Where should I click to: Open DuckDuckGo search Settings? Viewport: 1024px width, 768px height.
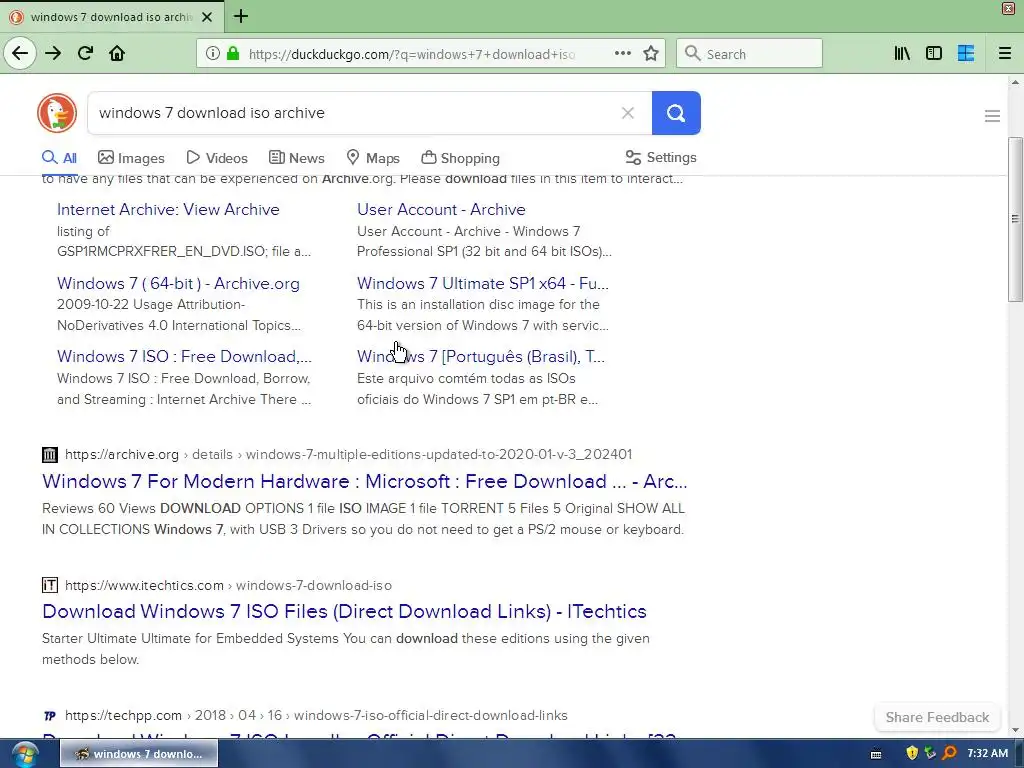(x=661, y=157)
